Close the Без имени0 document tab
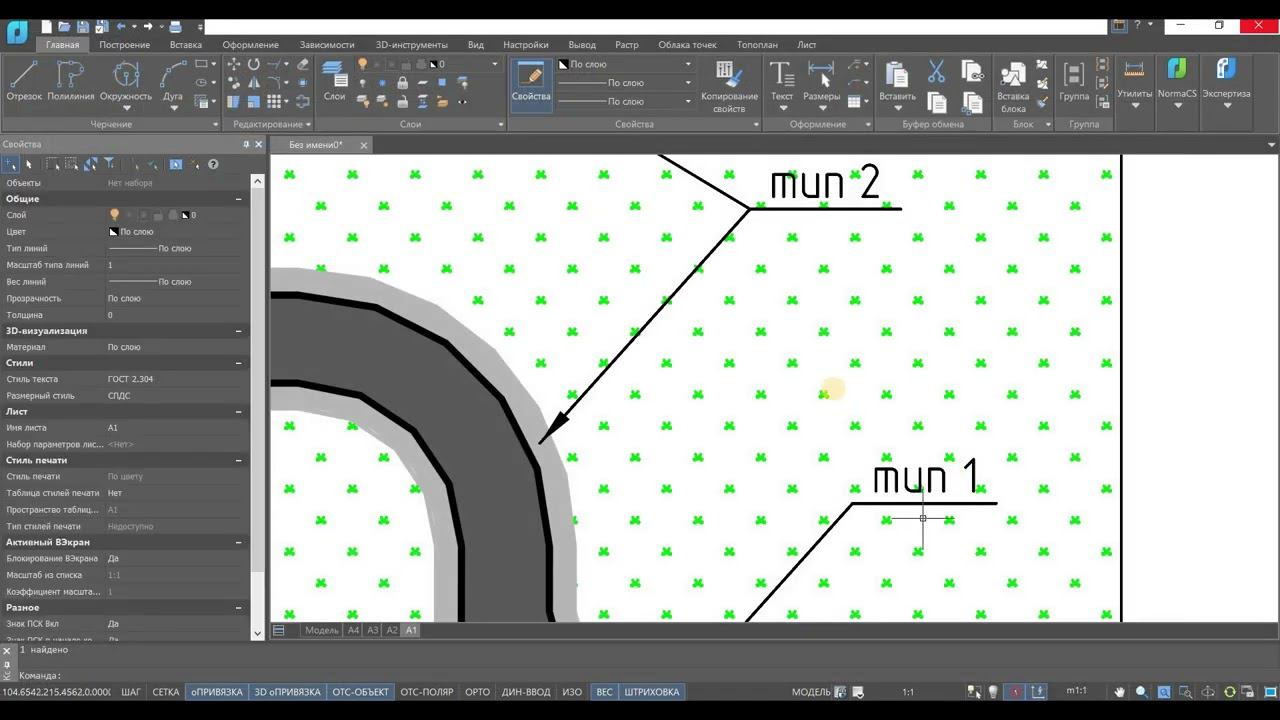 click(364, 145)
